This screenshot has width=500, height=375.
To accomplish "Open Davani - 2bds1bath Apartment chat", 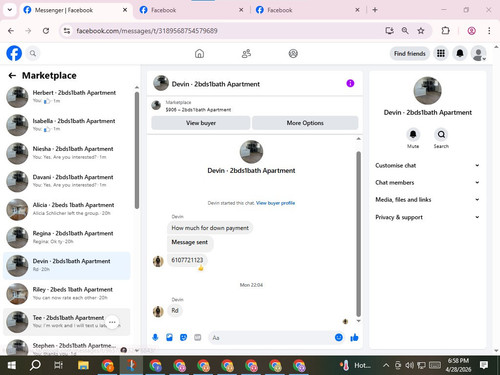I will tap(67, 181).
